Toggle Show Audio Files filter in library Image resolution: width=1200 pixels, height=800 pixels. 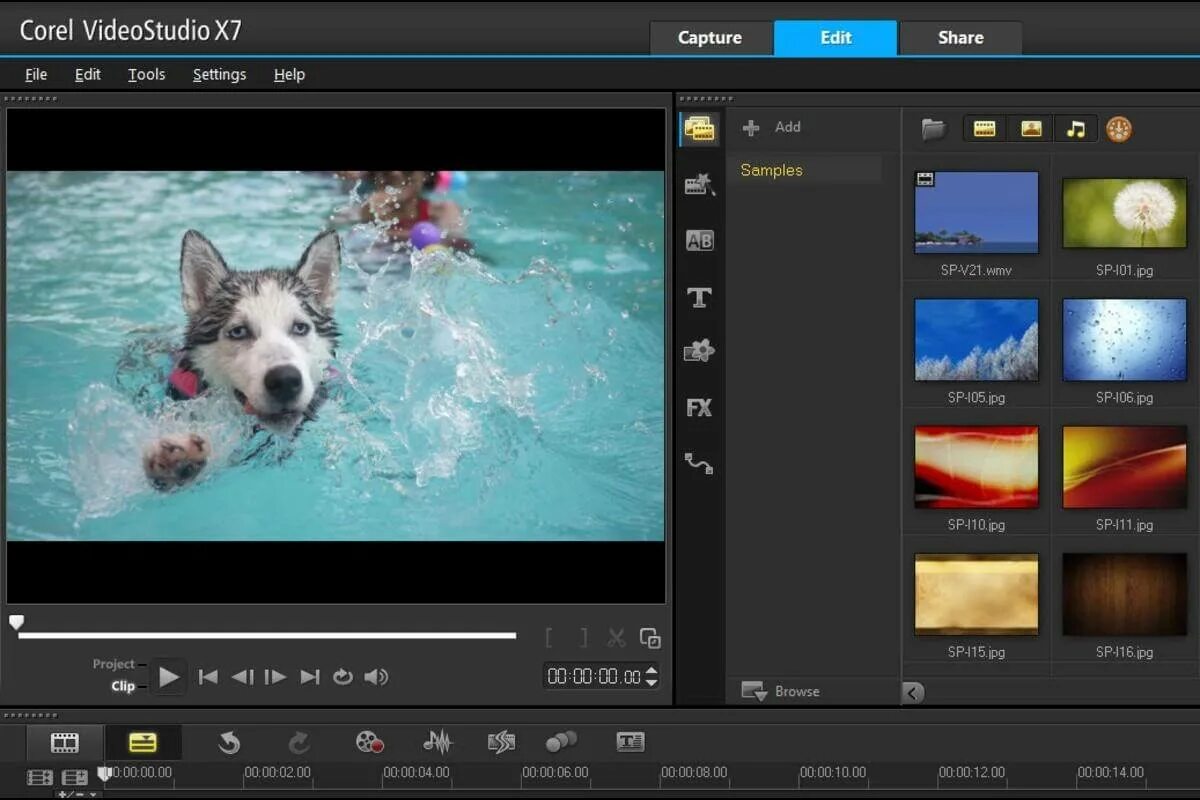(x=1075, y=129)
